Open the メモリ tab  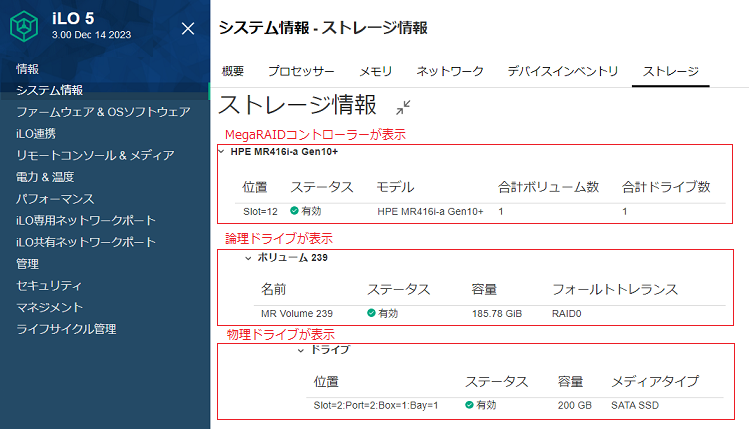click(x=375, y=71)
